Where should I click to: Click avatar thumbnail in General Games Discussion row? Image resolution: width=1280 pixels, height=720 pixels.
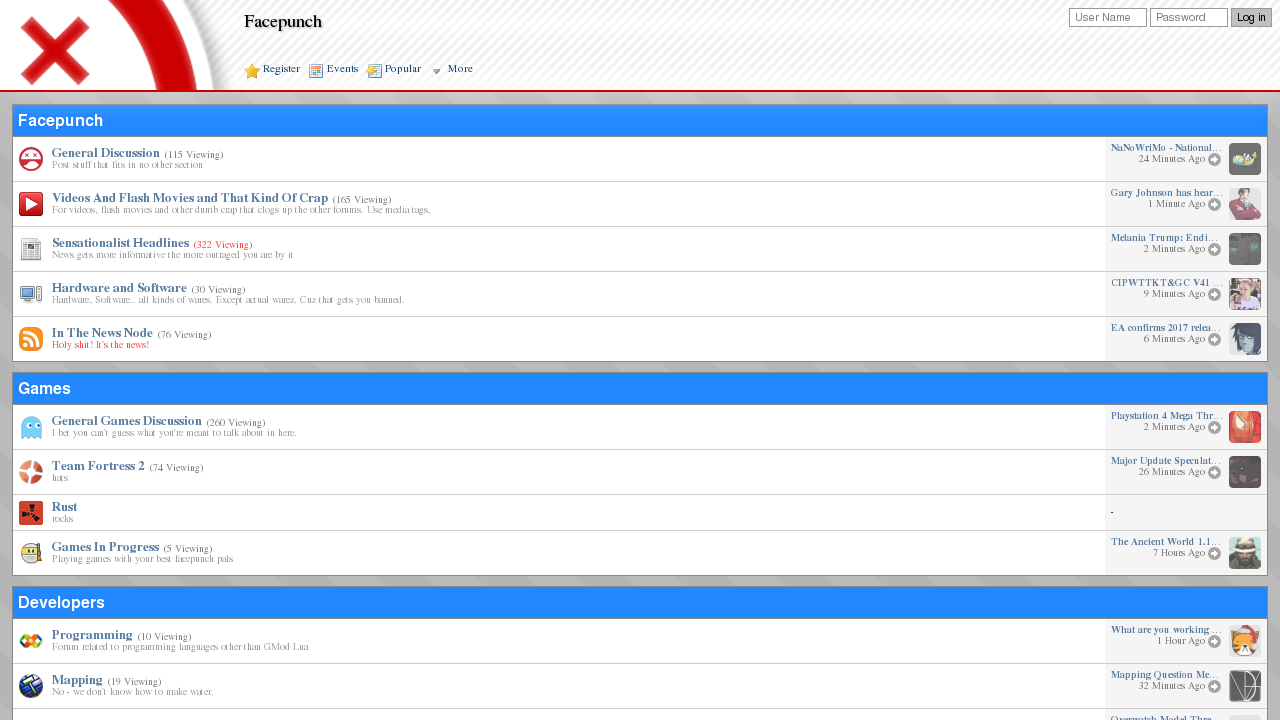pyautogui.click(x=1245, y=427)
